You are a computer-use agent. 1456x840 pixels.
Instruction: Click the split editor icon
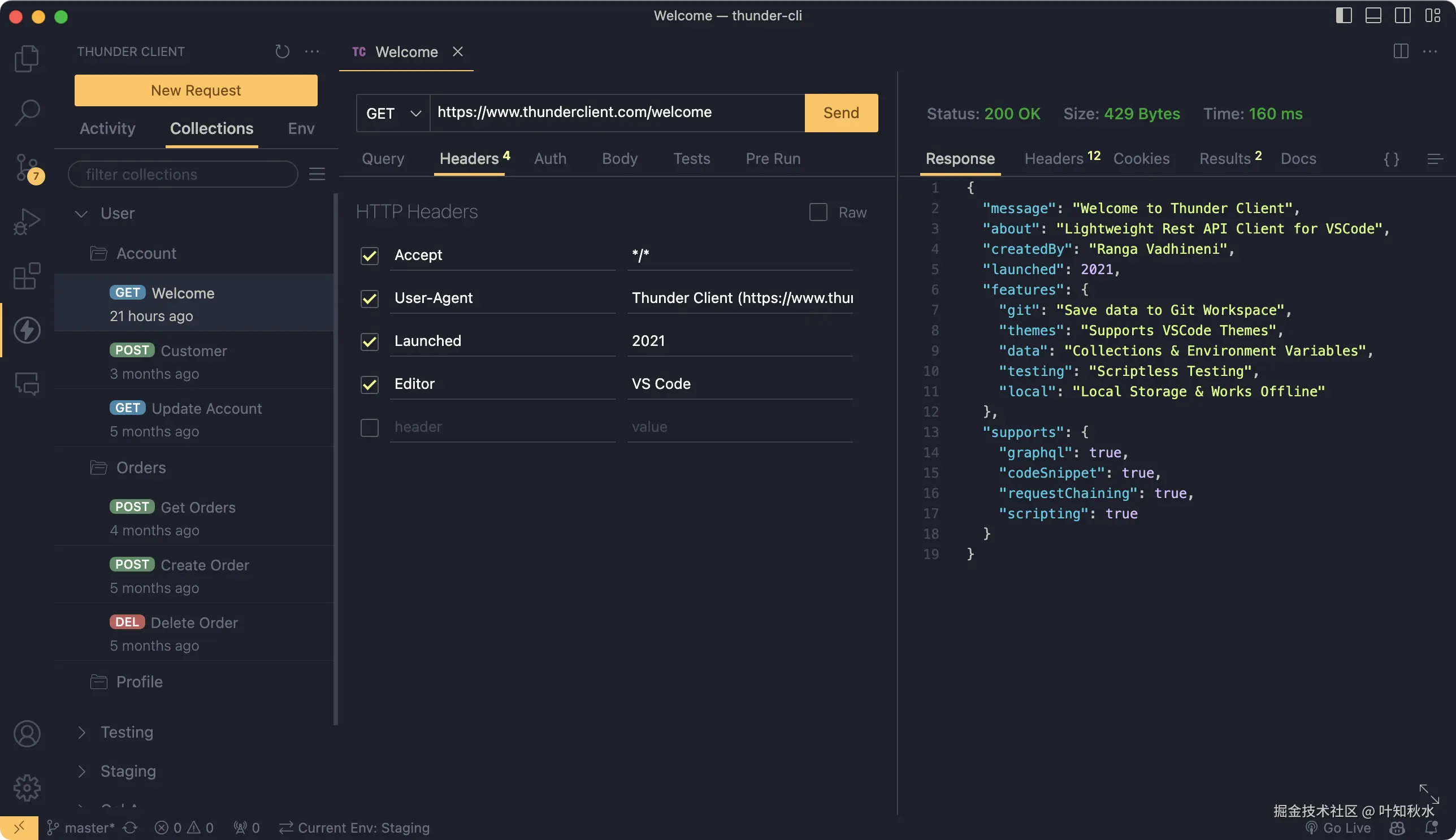(x=1401, y=51)
